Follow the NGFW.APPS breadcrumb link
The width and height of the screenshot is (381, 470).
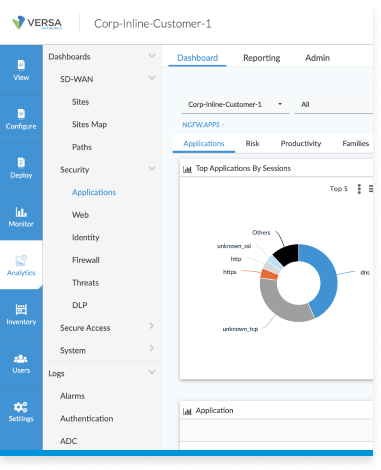[x=201, y=125]
